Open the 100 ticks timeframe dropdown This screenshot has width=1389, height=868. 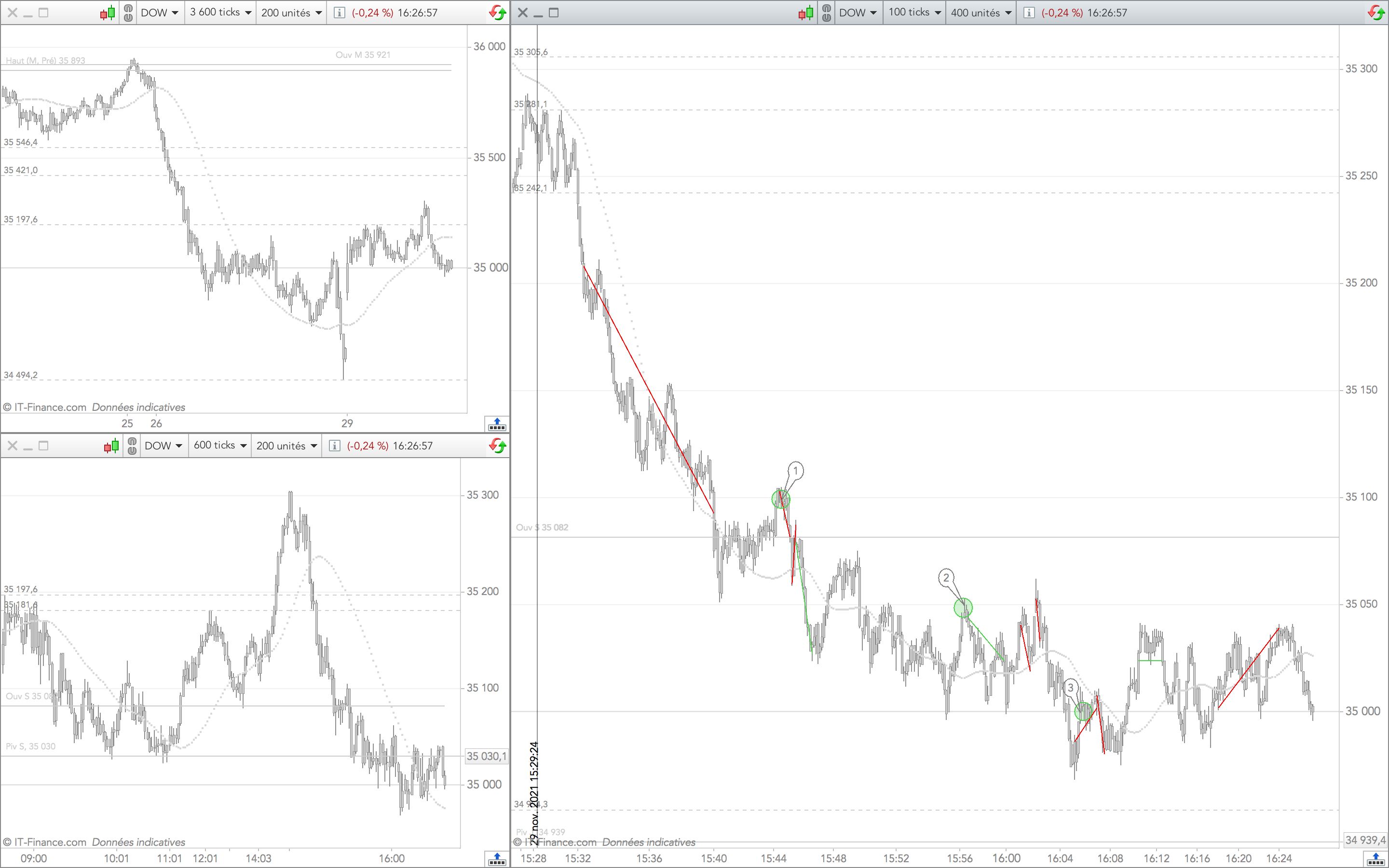tap(914, 13)
